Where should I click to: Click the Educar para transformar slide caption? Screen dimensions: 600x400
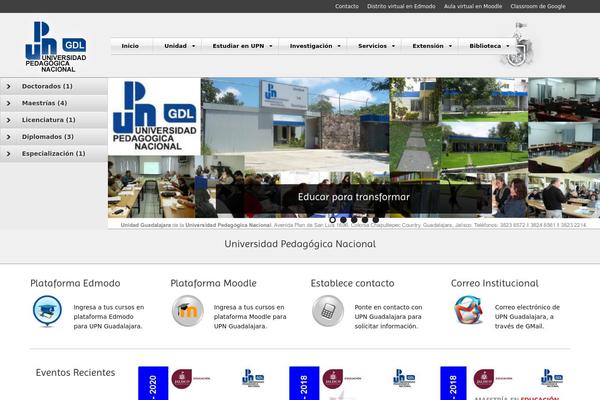point(354,197)
